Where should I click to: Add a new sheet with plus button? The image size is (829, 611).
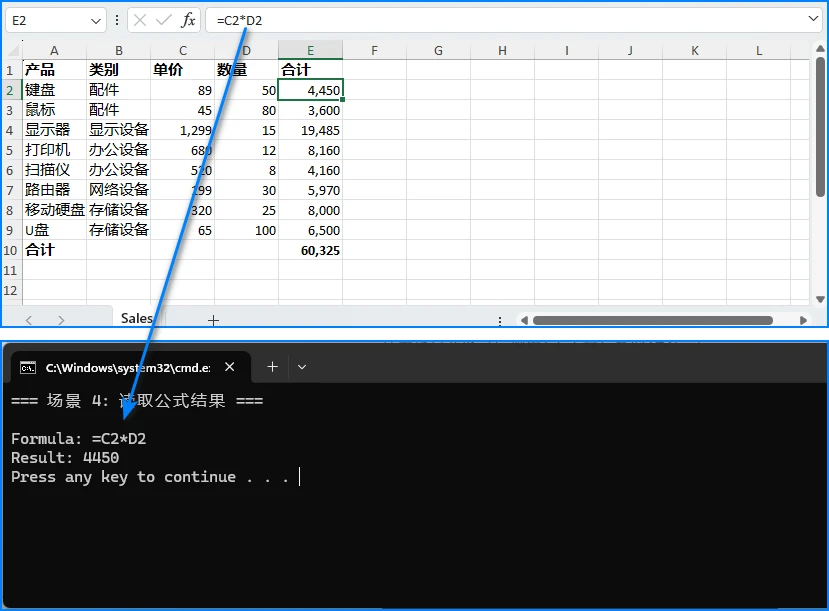tap(213, 320)
